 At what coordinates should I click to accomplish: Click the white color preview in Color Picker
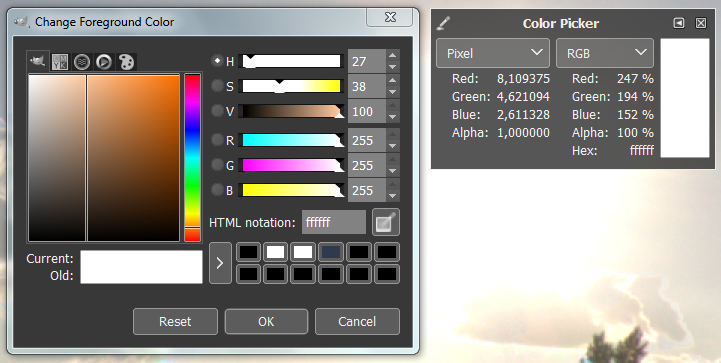point(685,98)
